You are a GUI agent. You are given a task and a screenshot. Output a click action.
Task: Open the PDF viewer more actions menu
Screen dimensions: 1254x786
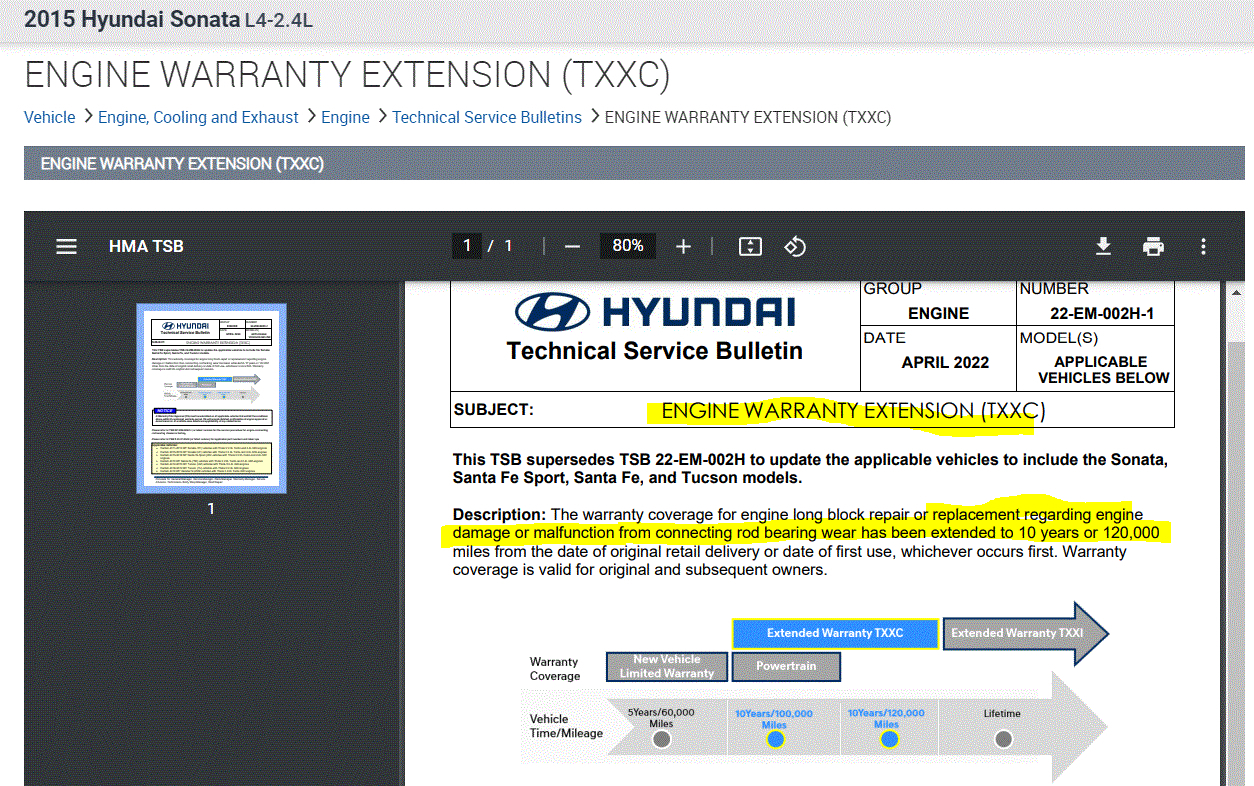pos(1203,246)
